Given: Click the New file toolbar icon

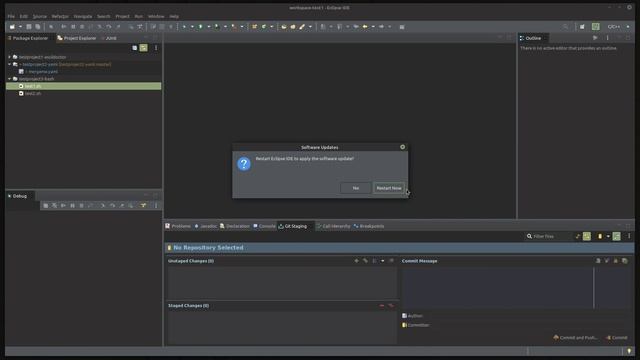Looking at the screenshot, I should pyautogui.click(x=12, y=27).
